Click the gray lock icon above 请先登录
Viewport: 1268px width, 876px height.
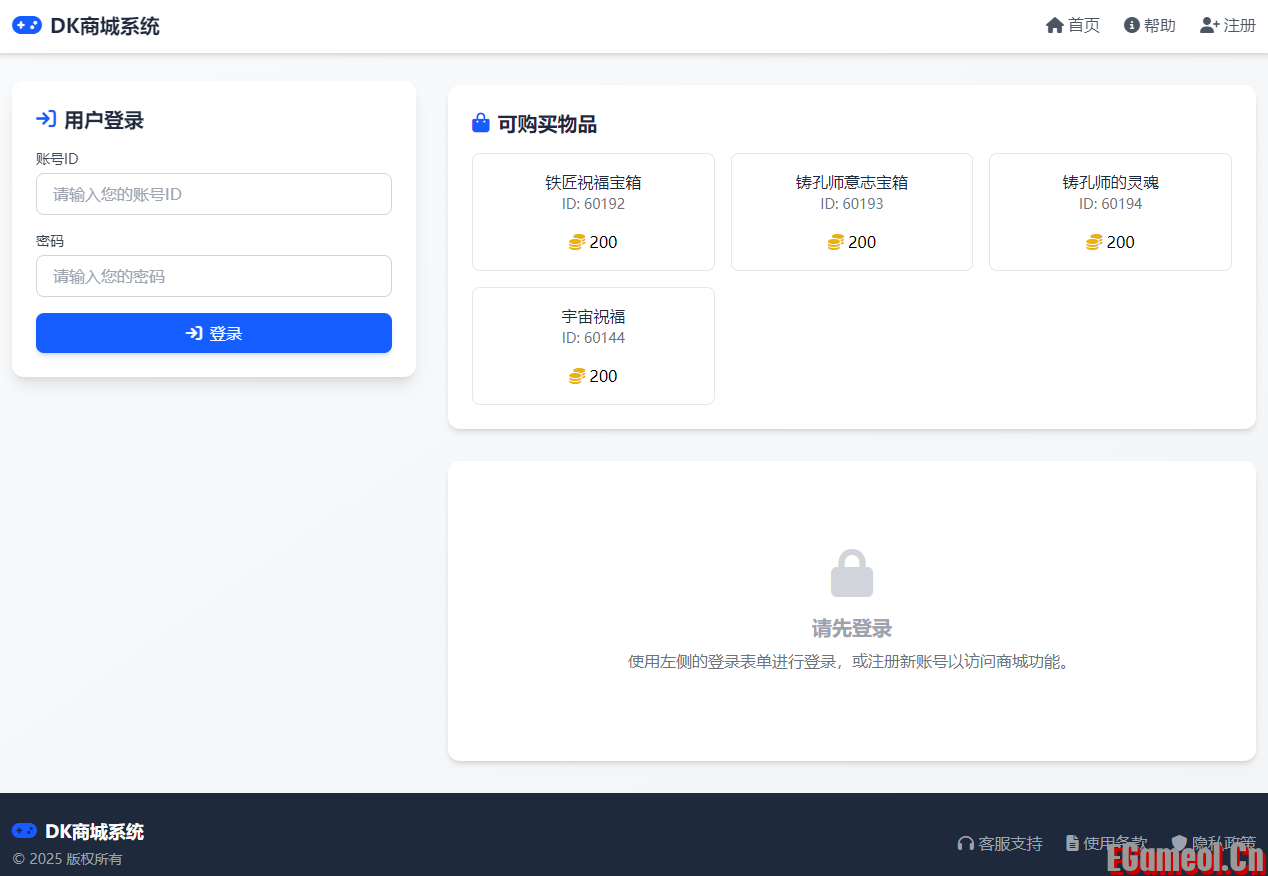[x=851, y=572]
